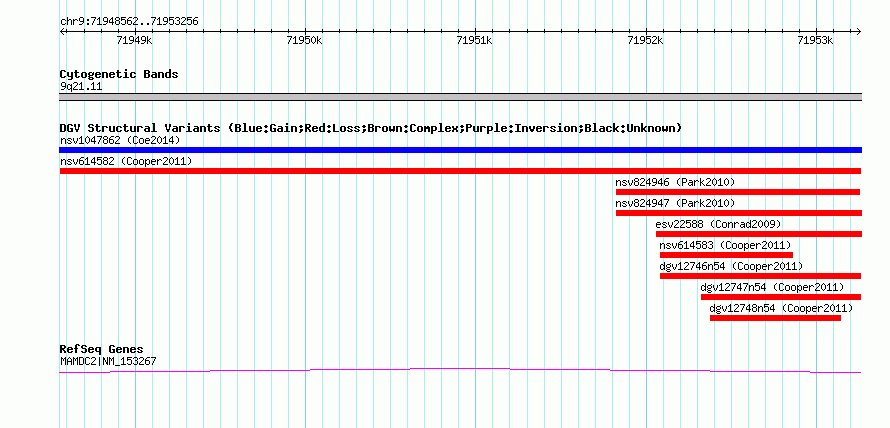Click the red nsv614582 loss variant bar
Screen dimensions: 890x428
tap(460, 171)
